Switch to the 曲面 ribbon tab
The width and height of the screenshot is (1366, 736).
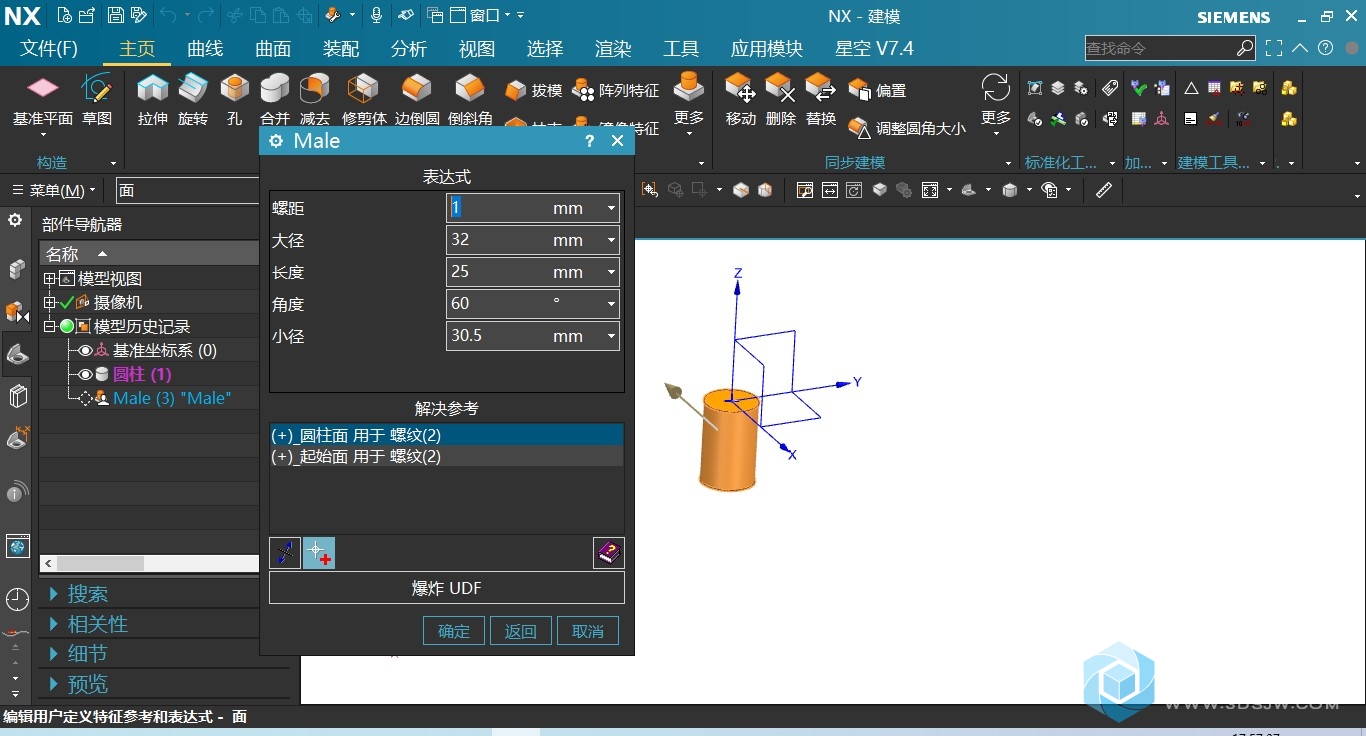[x=273, y=48]
